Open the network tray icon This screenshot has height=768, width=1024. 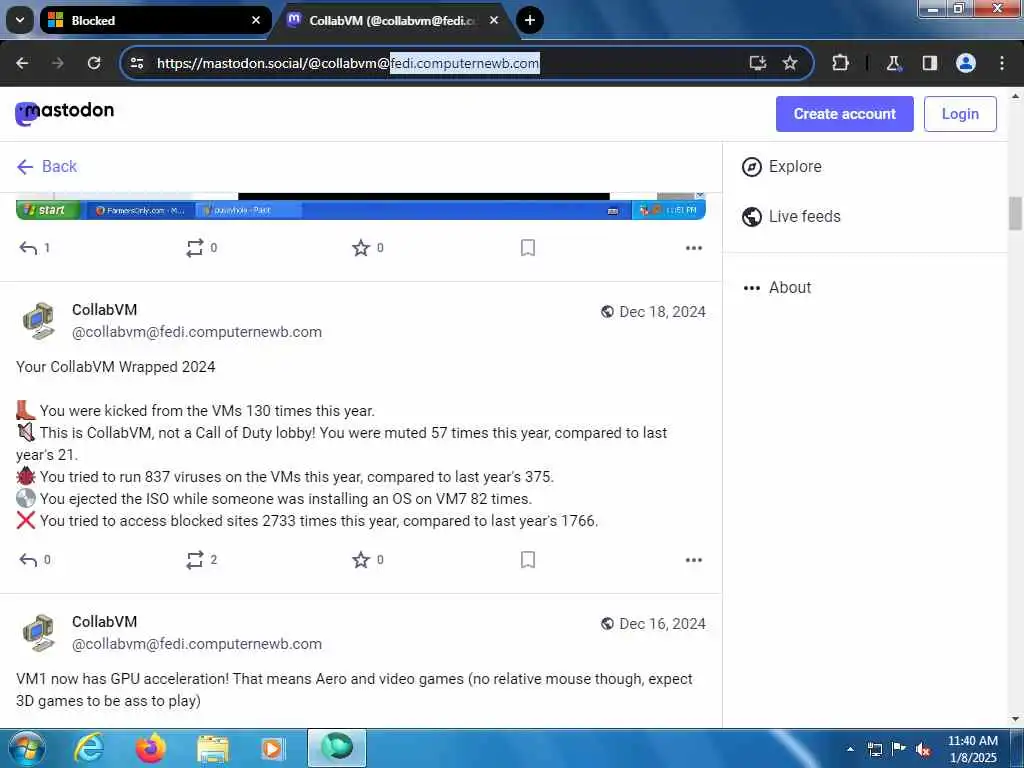874,749
